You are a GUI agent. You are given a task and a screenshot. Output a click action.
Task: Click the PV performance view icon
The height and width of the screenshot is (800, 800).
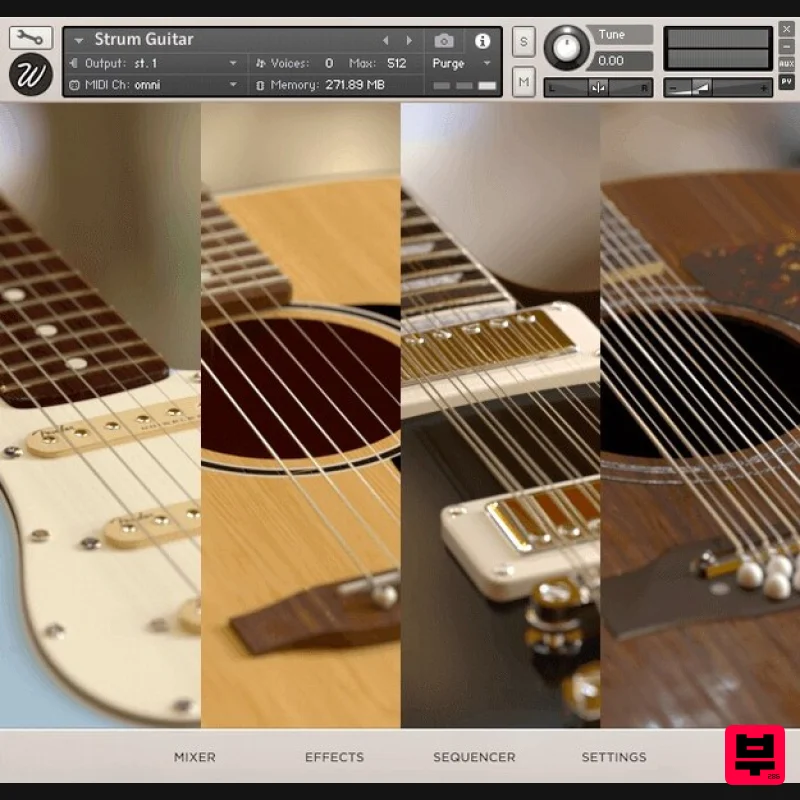786,80
